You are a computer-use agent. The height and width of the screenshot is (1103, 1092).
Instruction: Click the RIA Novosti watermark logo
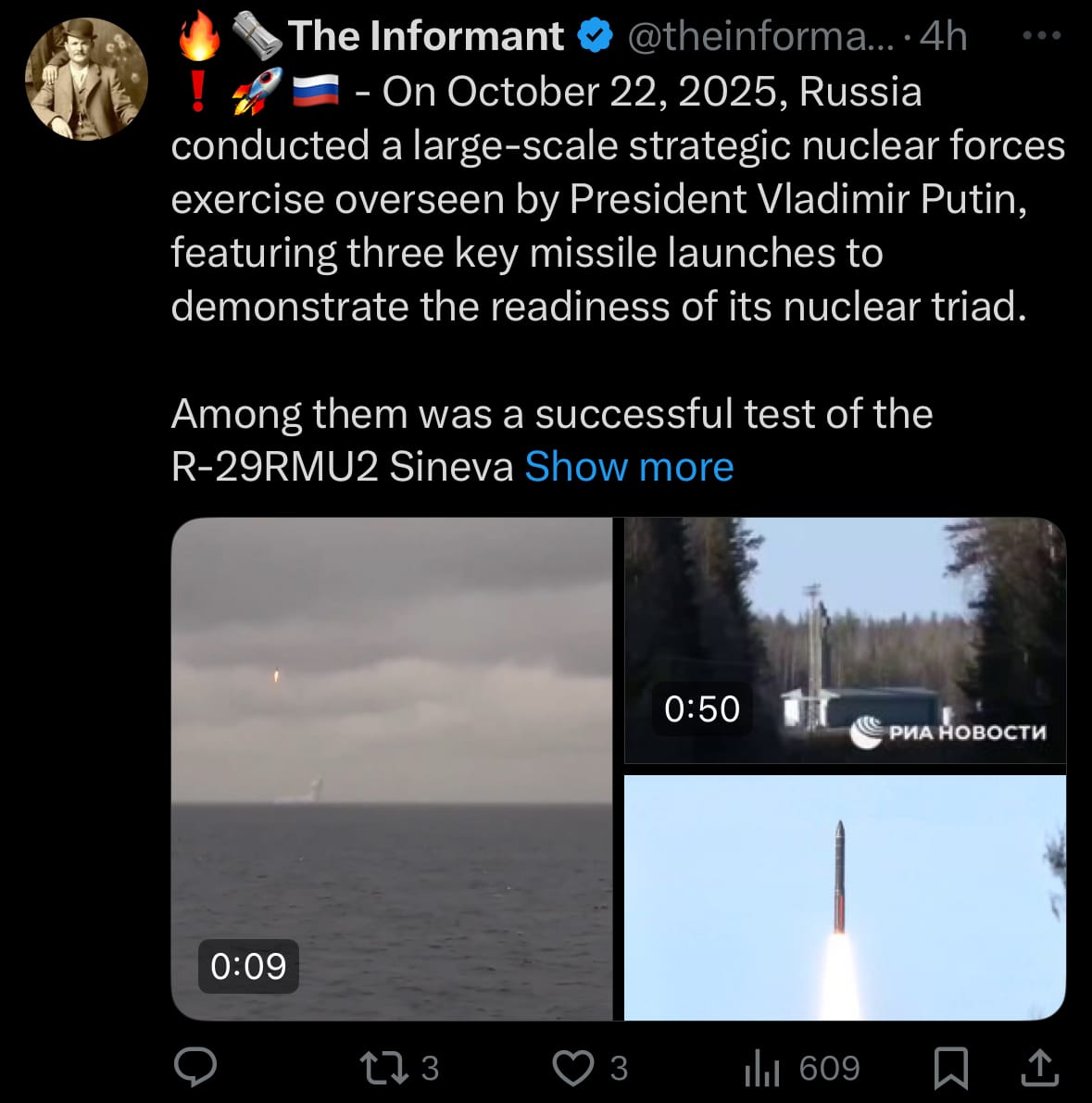948,732
